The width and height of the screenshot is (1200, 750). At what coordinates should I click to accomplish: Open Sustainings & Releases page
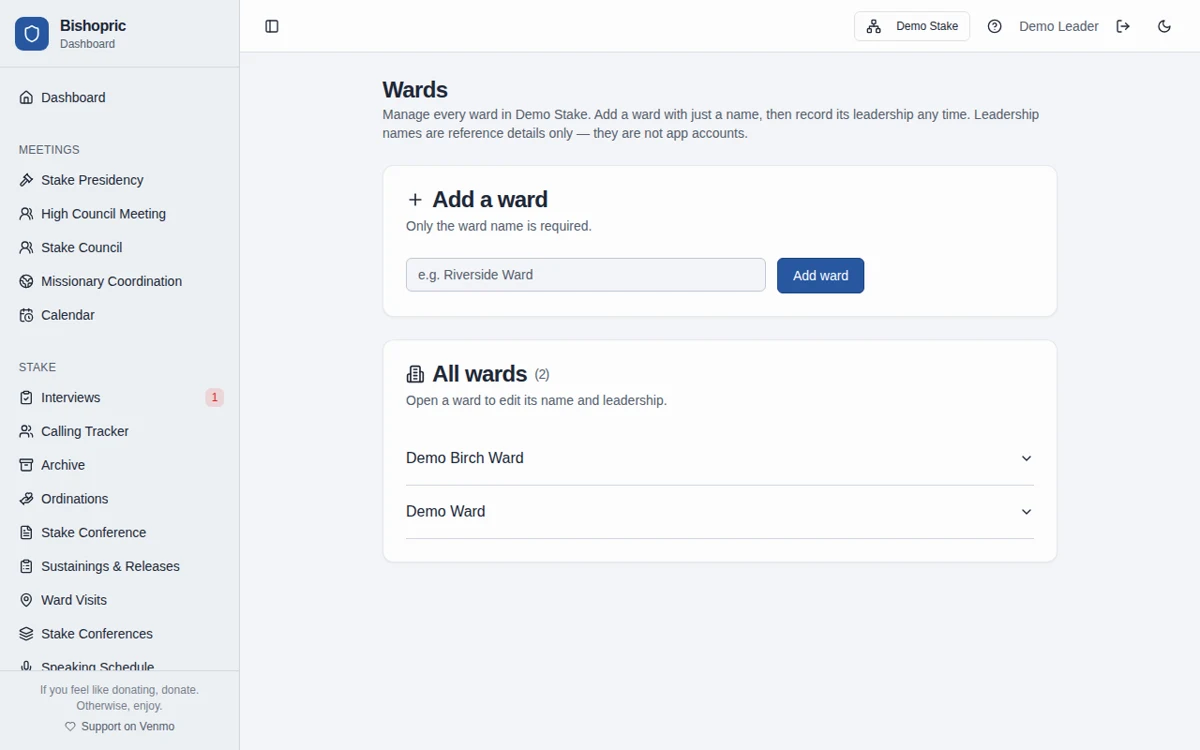click(x=120, y=566)
